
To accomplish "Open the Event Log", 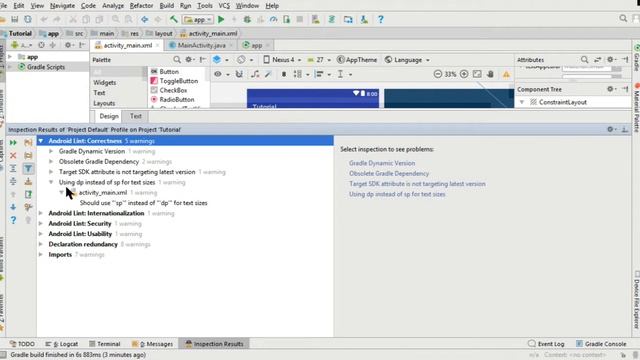I will click(546, 344).
